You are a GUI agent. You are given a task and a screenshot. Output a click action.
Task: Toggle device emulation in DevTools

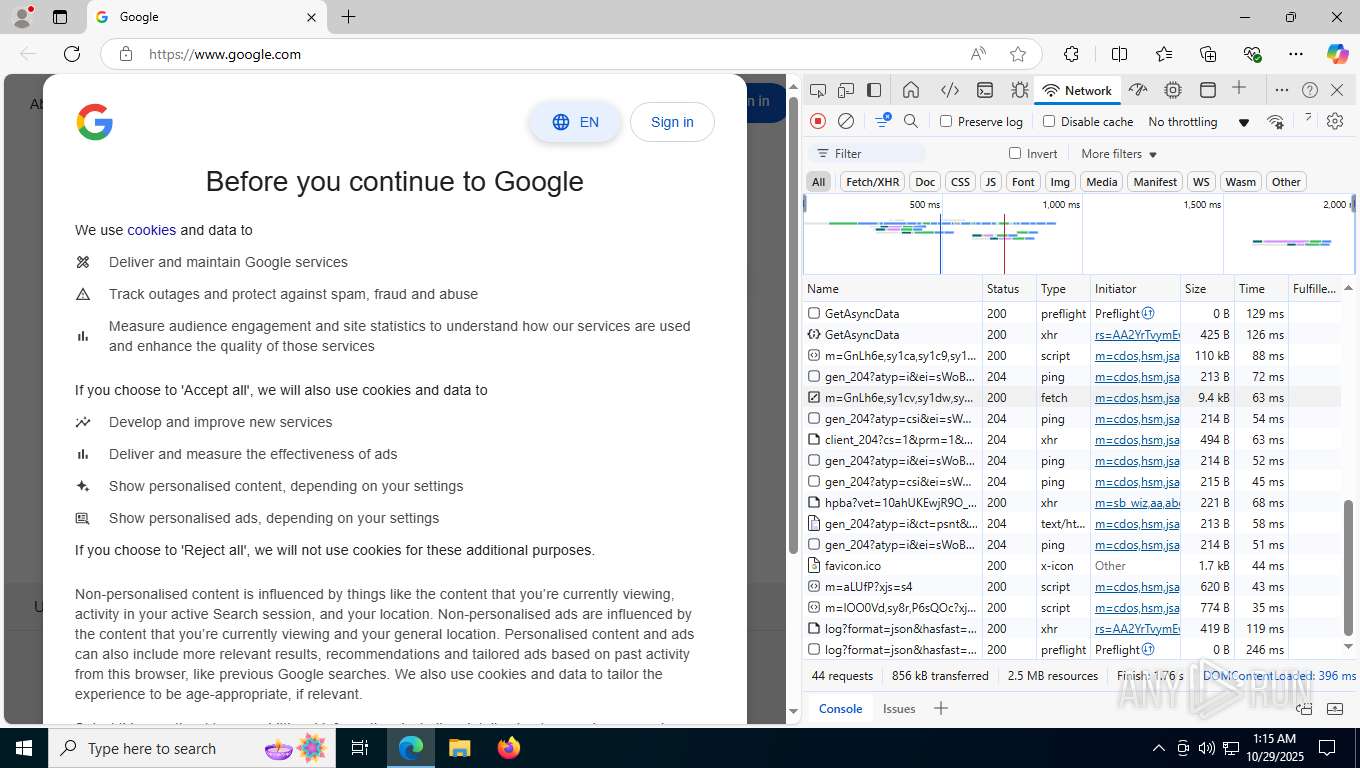846,90
